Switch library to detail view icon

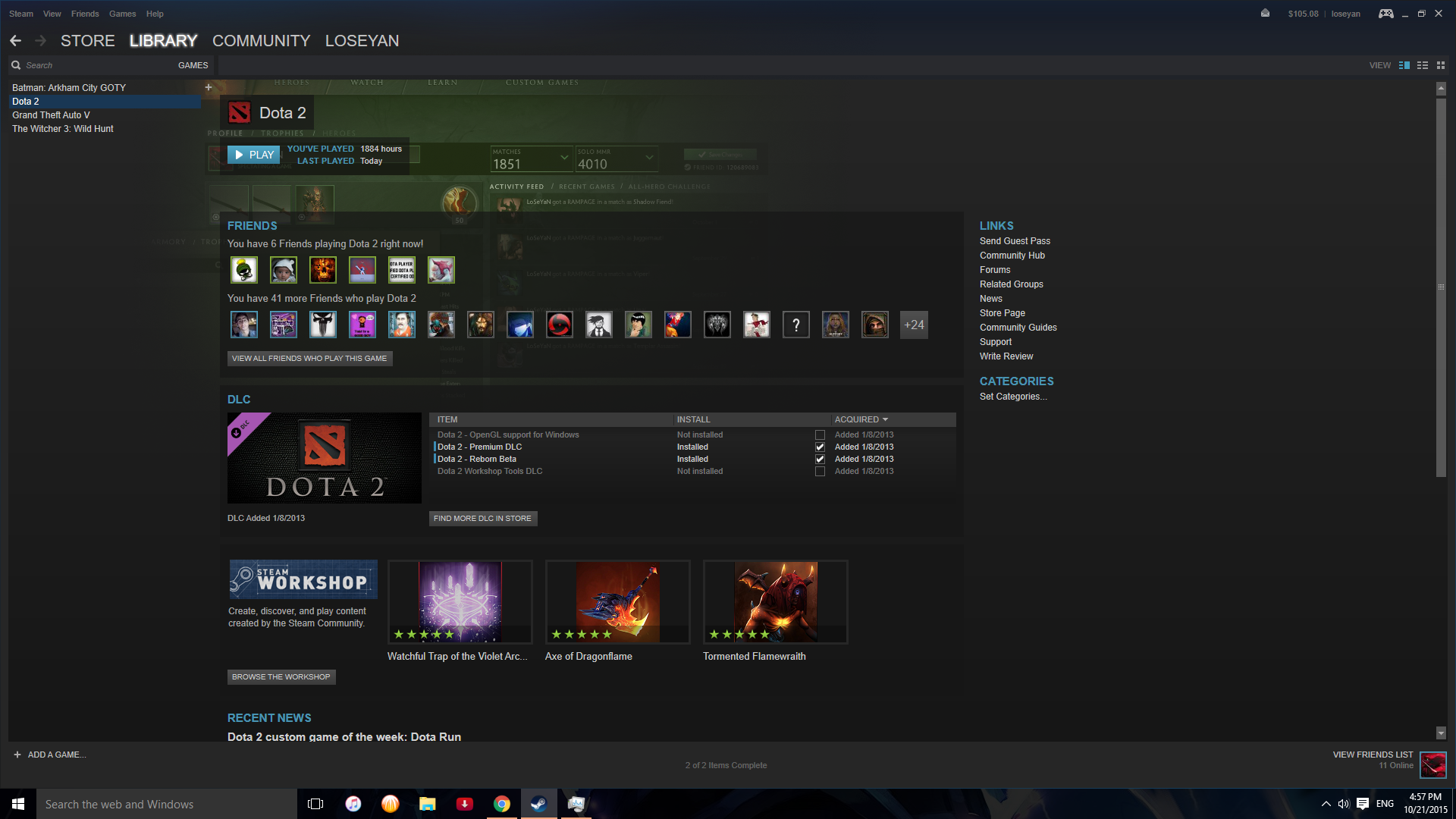[x=1404, y=65]
